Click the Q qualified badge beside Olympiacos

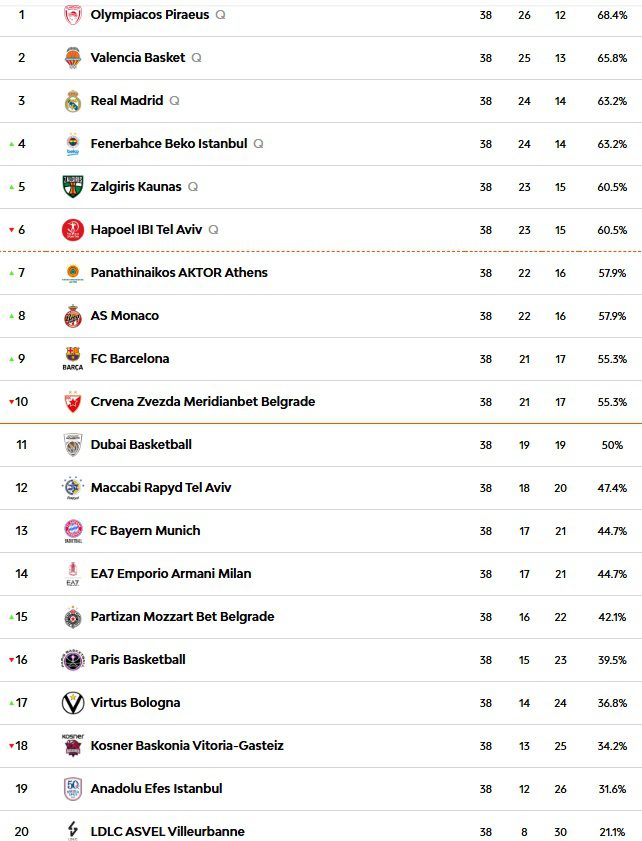coord(220,15)
